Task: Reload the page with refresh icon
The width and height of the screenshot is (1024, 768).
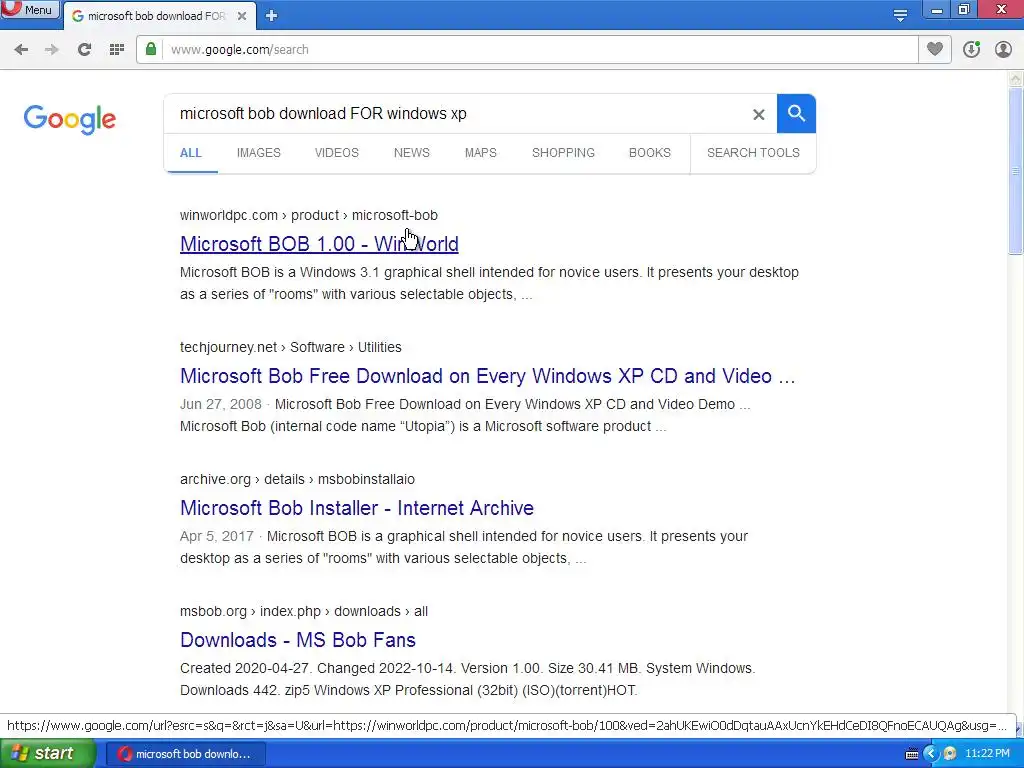Action: pos(84,50)
